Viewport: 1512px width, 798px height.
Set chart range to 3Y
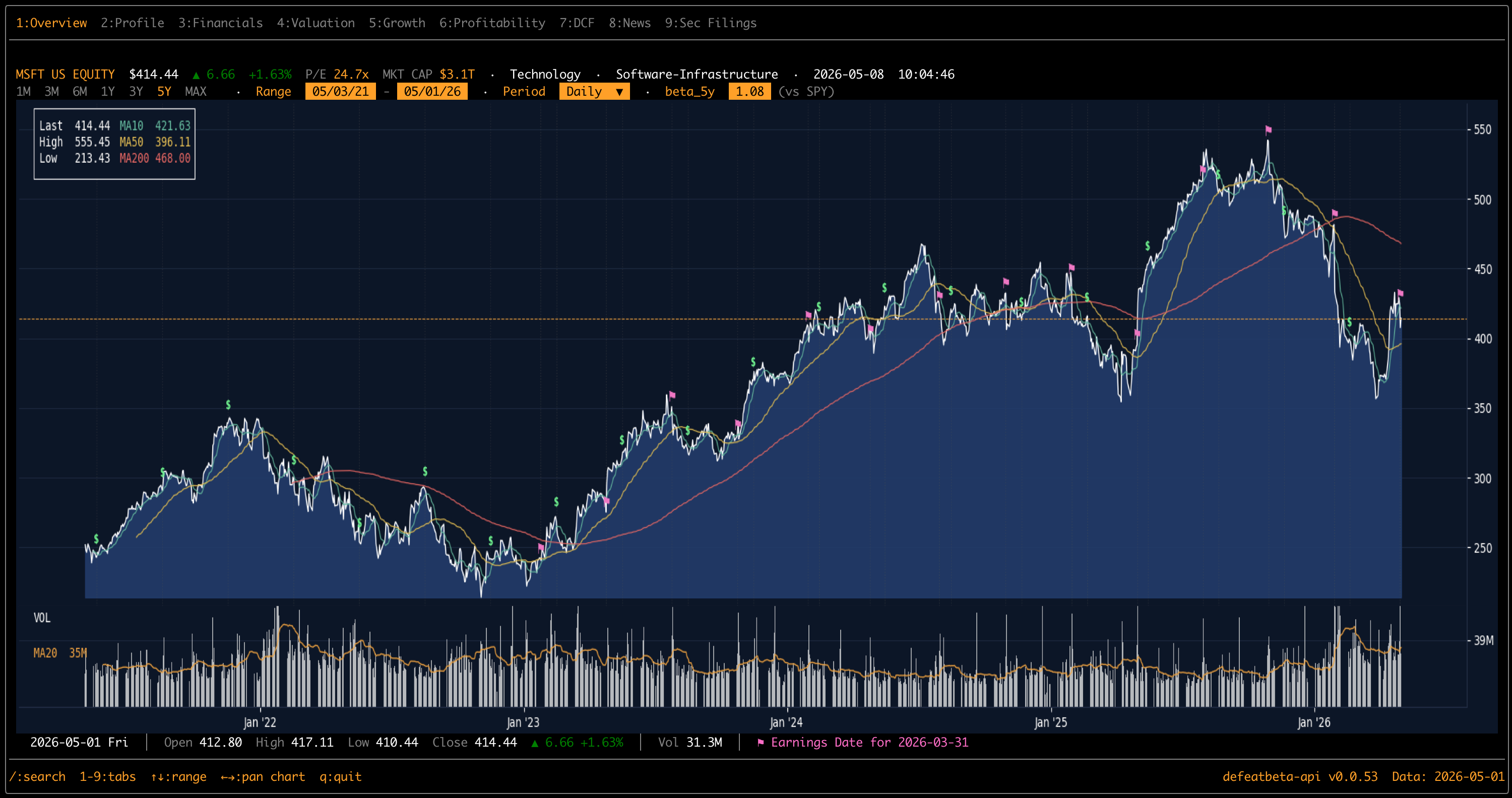coord(136,92)
